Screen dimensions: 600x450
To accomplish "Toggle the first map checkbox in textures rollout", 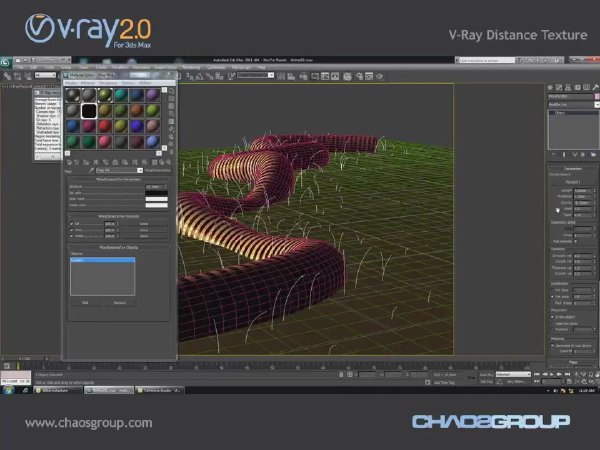I will 72,223.
